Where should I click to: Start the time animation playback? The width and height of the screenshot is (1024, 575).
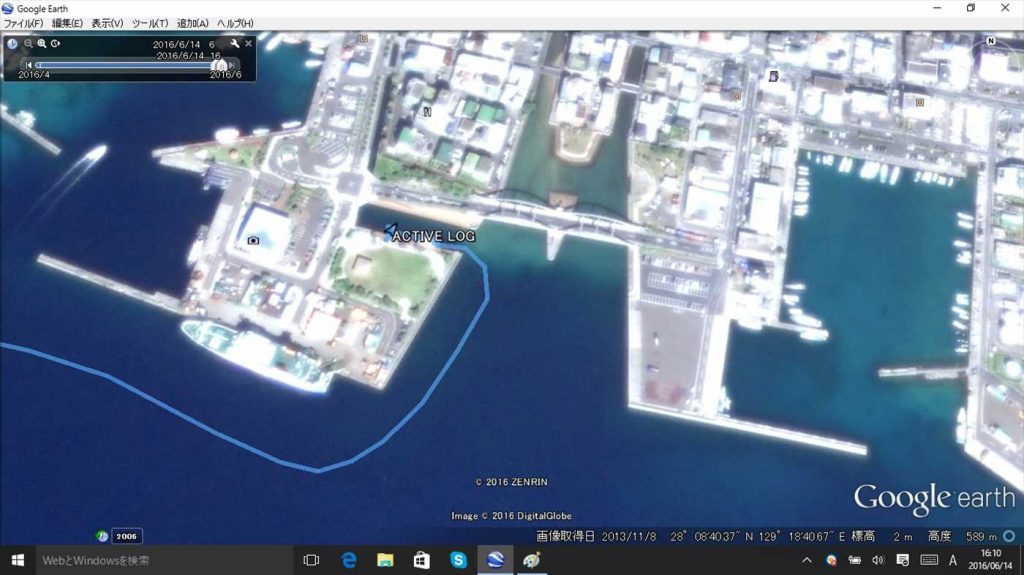tap(56, 43)
